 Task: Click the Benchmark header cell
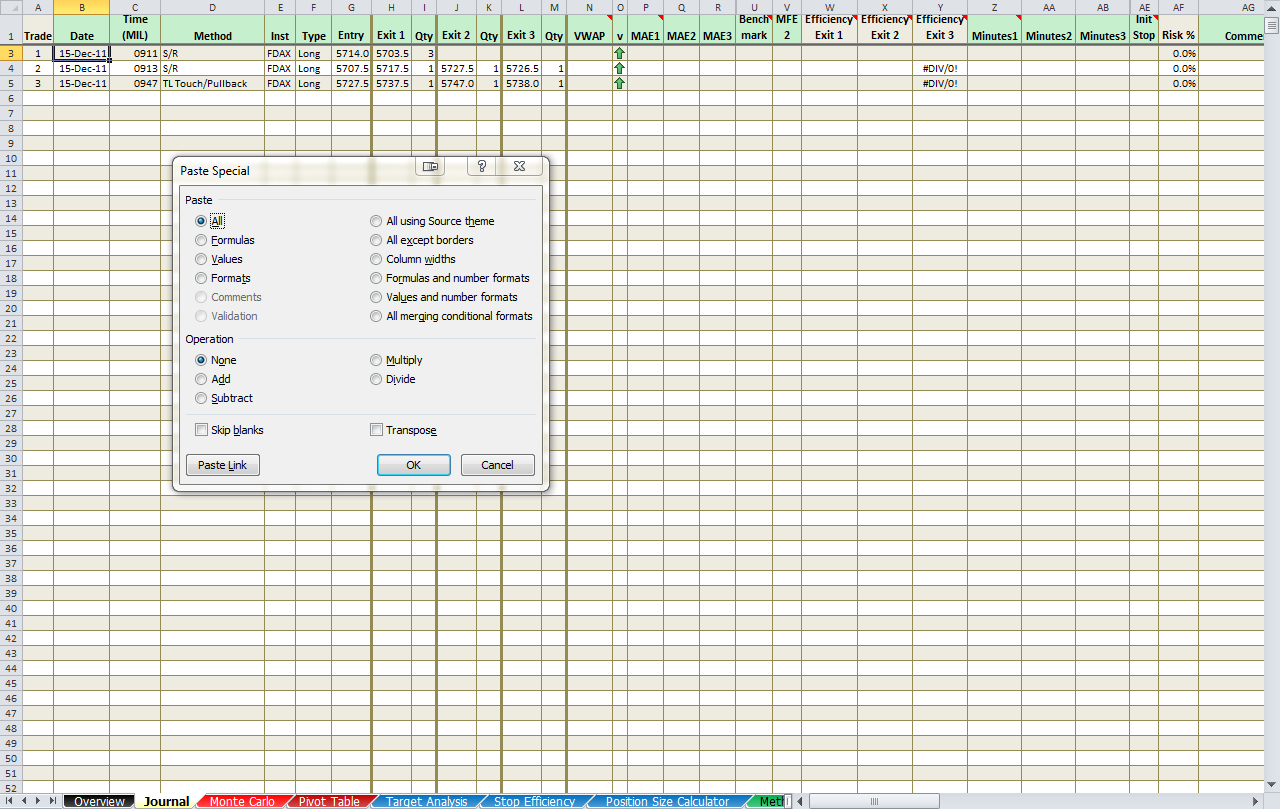(754, 29)
